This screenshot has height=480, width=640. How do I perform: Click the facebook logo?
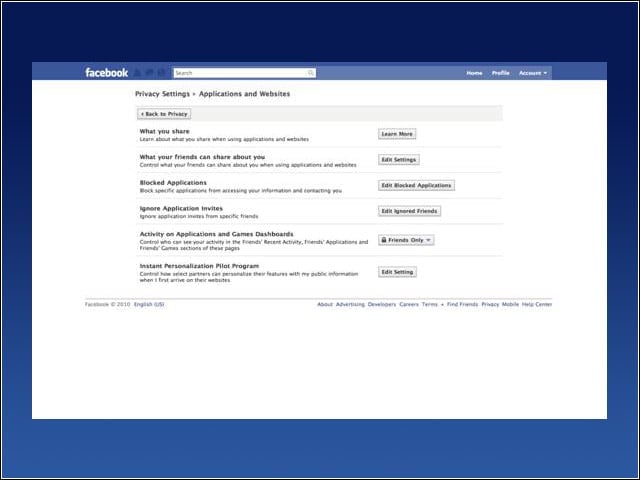click(106, 73)
